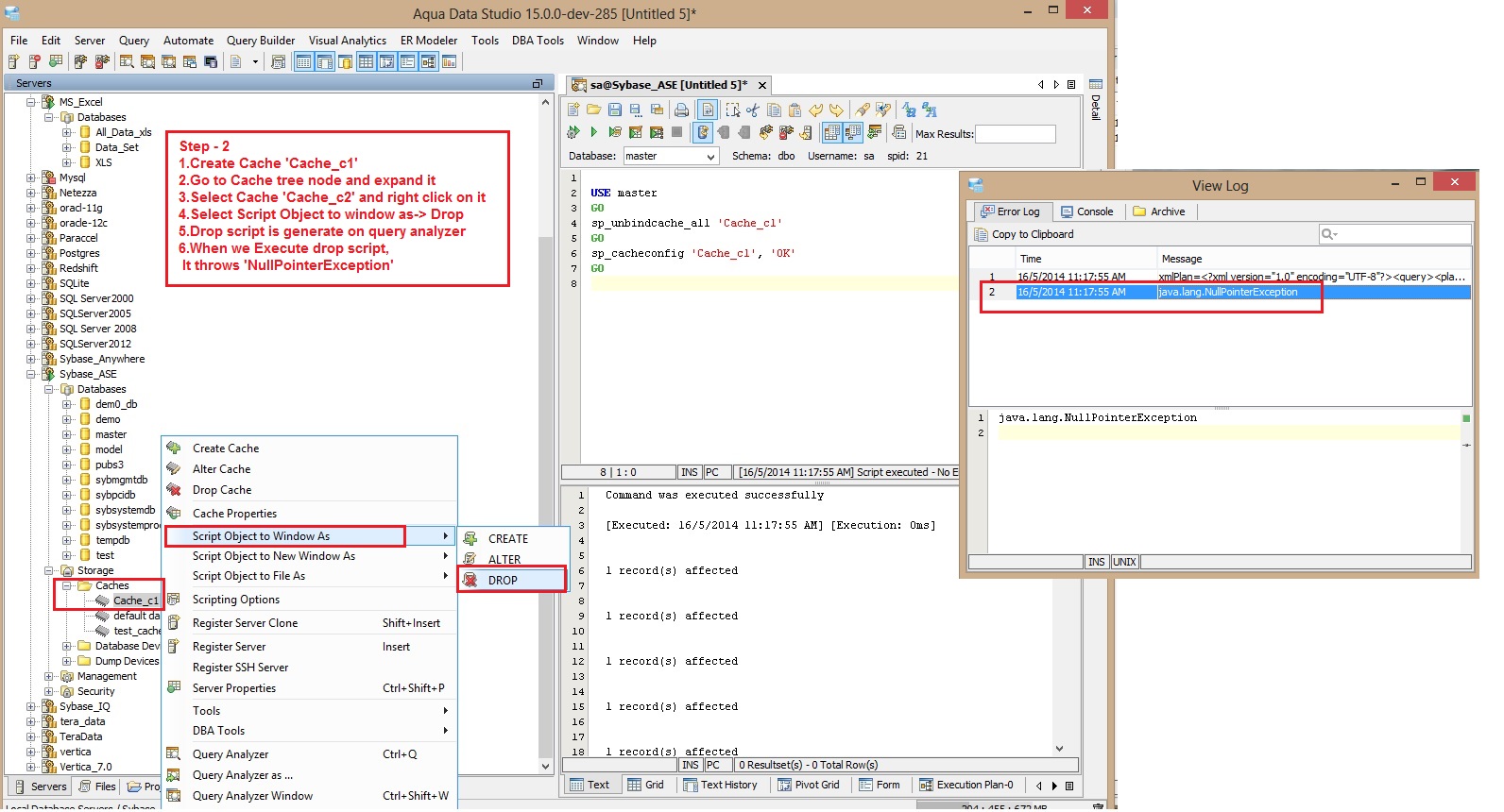Click the Redo arrow icon
Viewport: 1504px width, 812px height.
(x=837, y=110)
